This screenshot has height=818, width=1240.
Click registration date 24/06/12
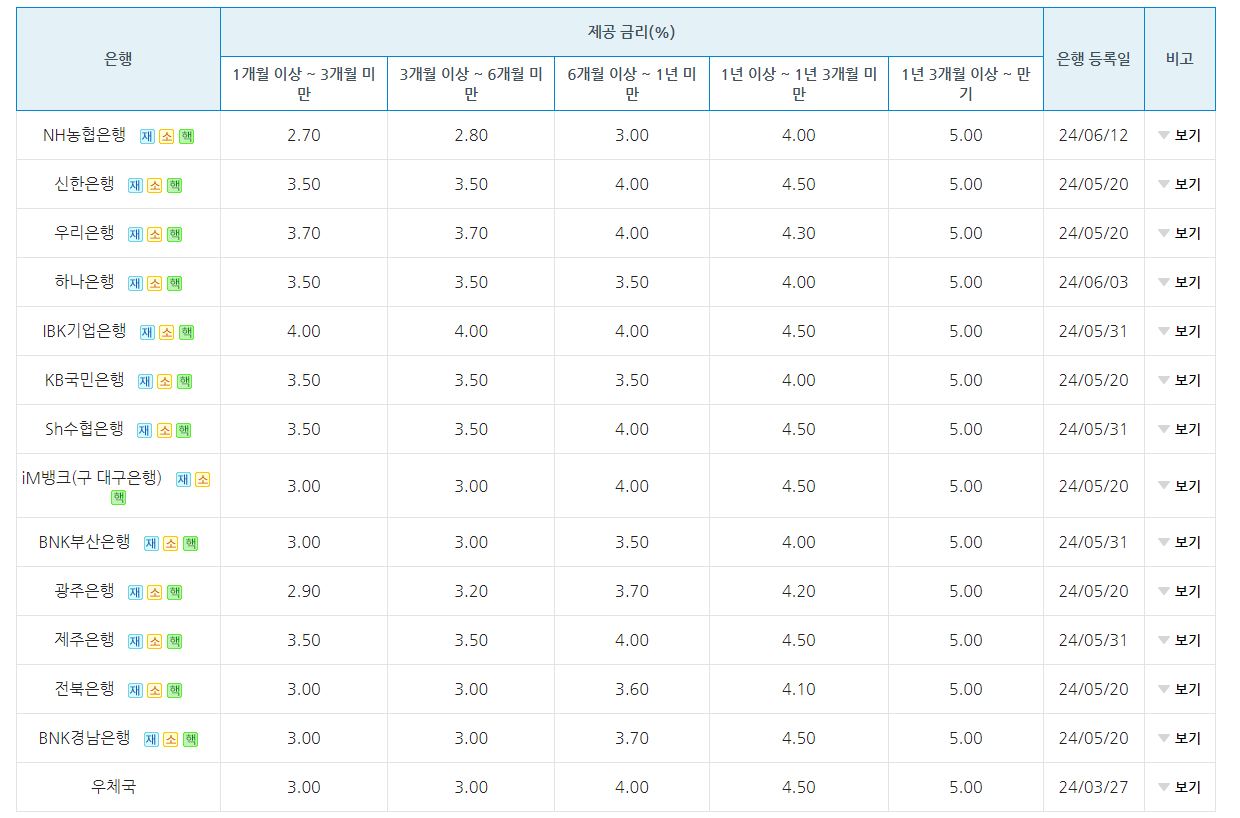coord(1094,135)
